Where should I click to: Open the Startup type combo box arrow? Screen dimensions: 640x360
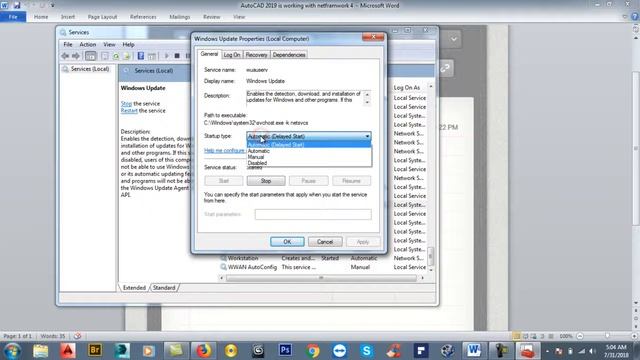pyautogui.click(x=367, y=136)
